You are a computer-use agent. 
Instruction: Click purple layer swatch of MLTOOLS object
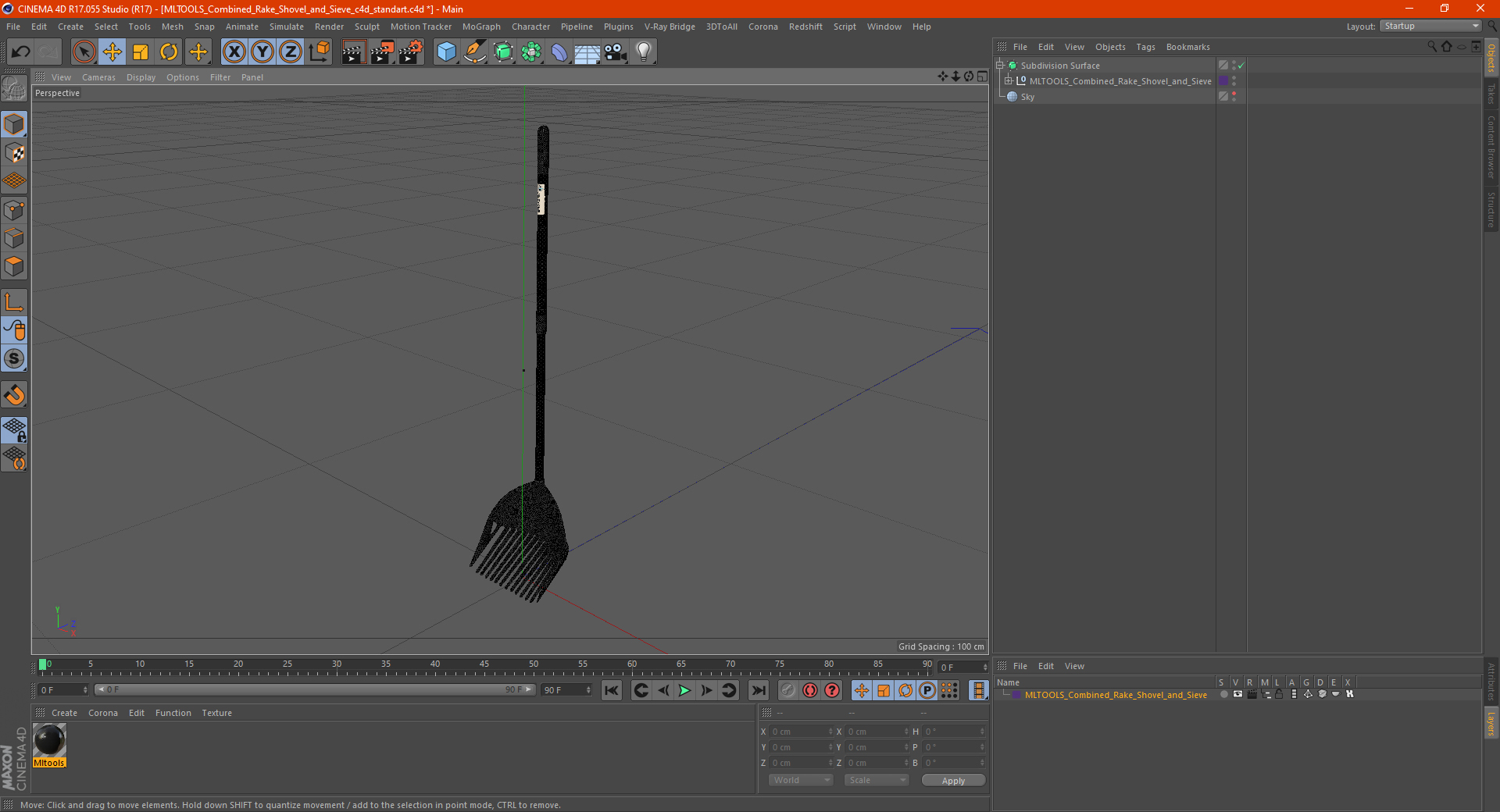pos(1223,81)
